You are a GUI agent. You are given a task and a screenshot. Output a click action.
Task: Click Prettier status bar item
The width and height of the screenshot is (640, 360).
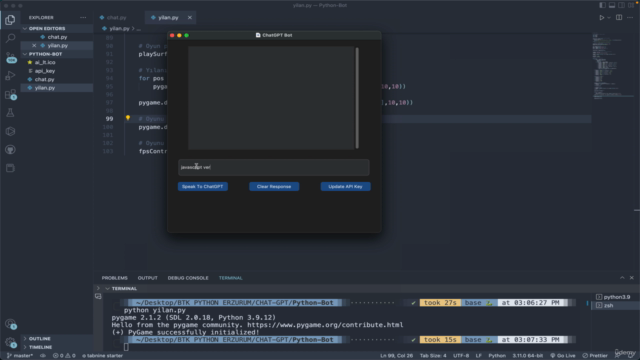[x=595, y=356]
